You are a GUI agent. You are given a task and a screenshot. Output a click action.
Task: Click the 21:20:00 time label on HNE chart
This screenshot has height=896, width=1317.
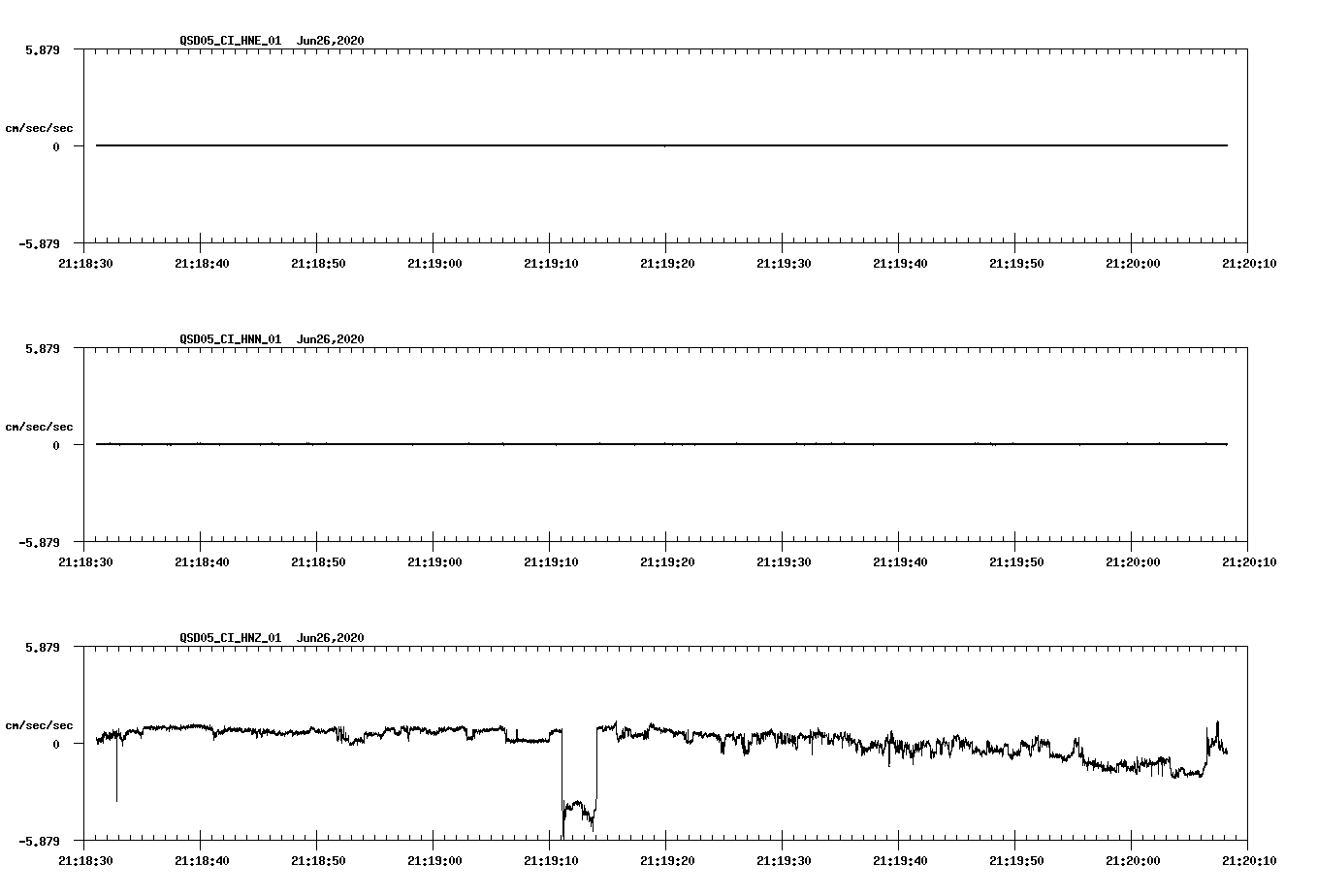point(1133,263)
